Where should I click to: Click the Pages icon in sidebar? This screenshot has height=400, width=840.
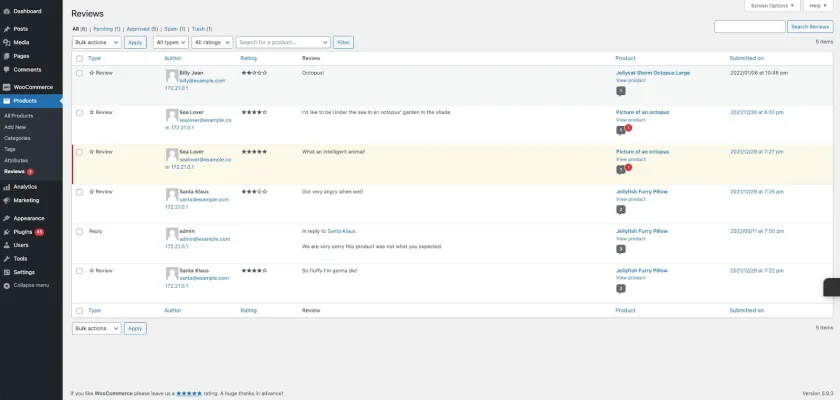coord(6,56)
